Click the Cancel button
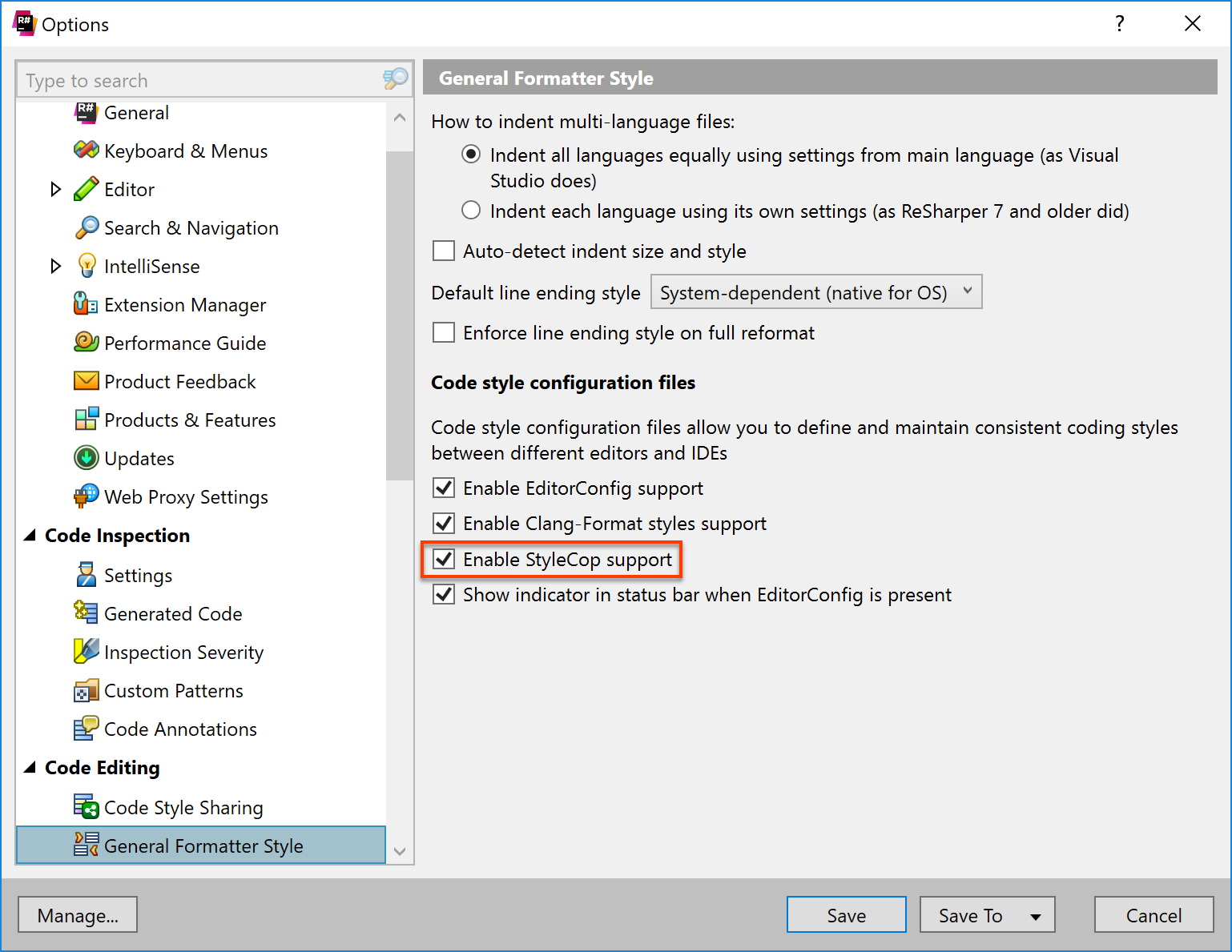 pos(1153,915)
